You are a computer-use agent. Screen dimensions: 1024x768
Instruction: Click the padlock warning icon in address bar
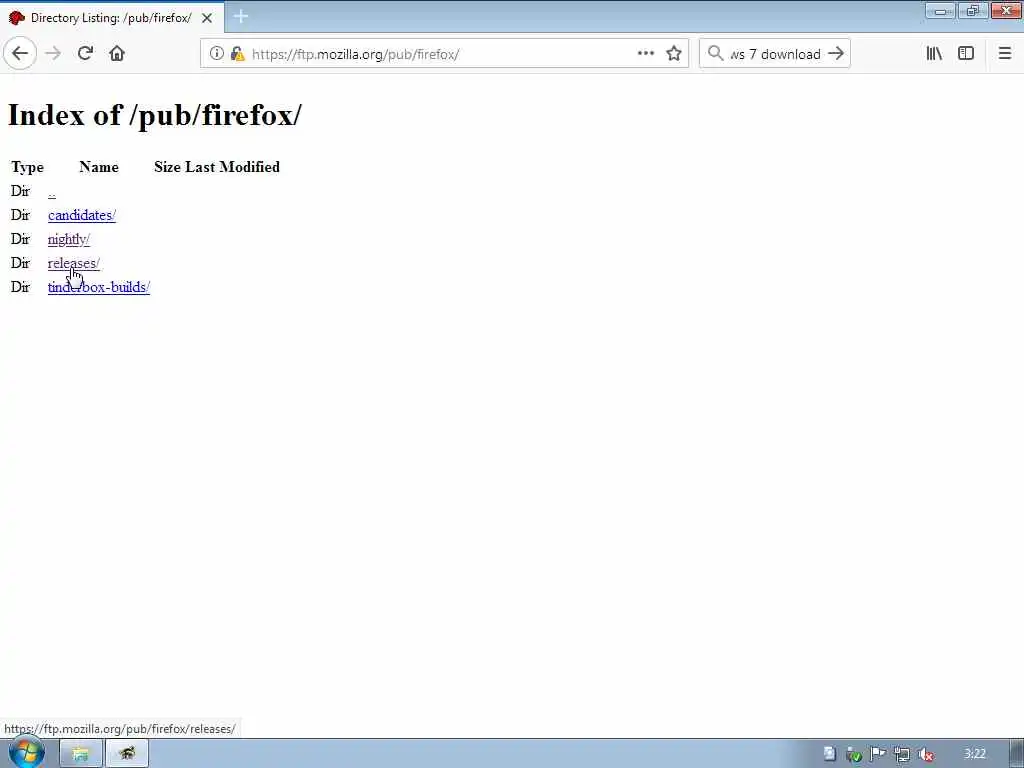click(237, 54)
